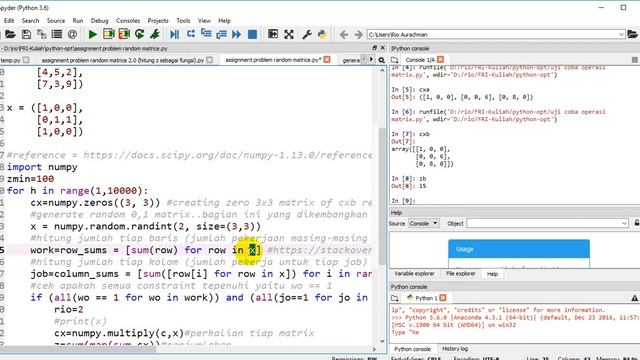Open IPython console folder icon
This screenshot has height=360, width=640.
394,60
